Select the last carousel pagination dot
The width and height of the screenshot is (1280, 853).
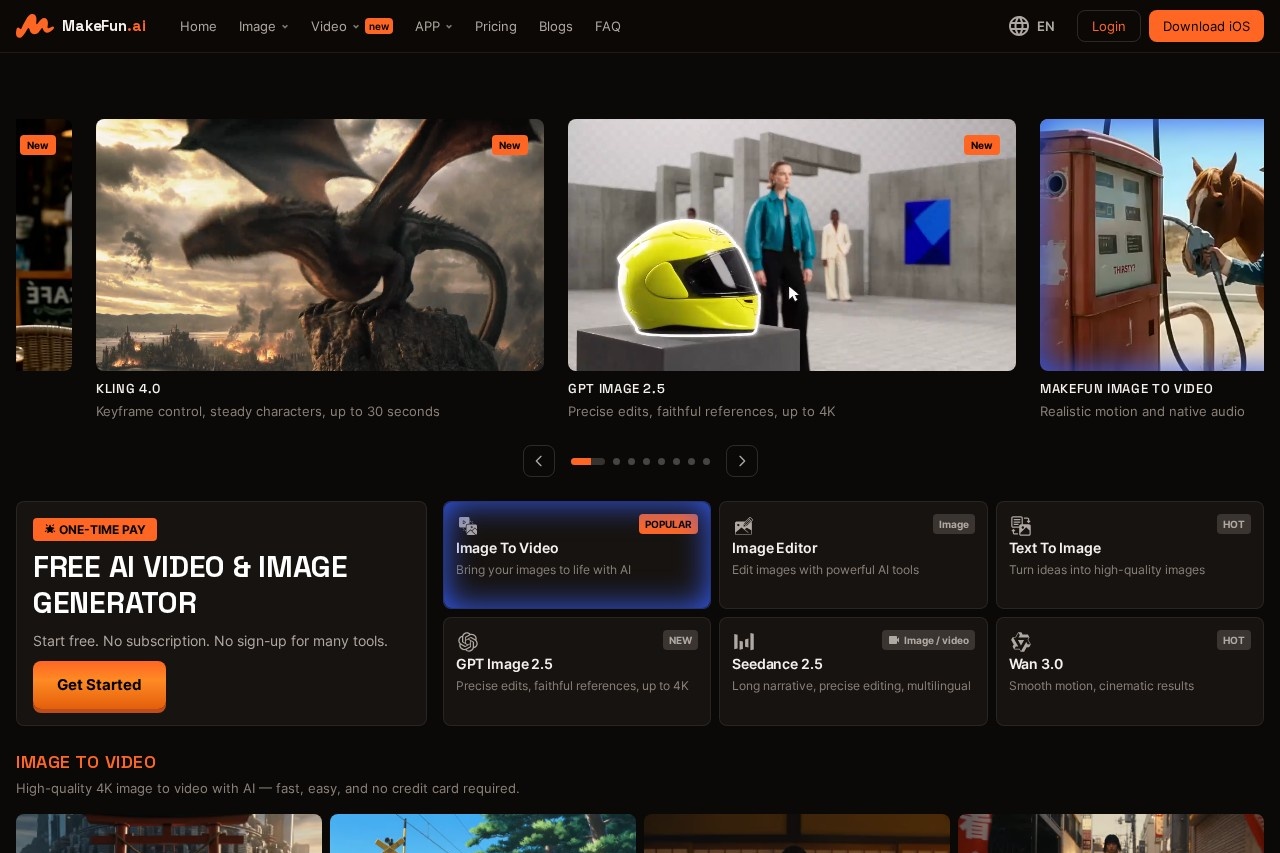point(706,462)
